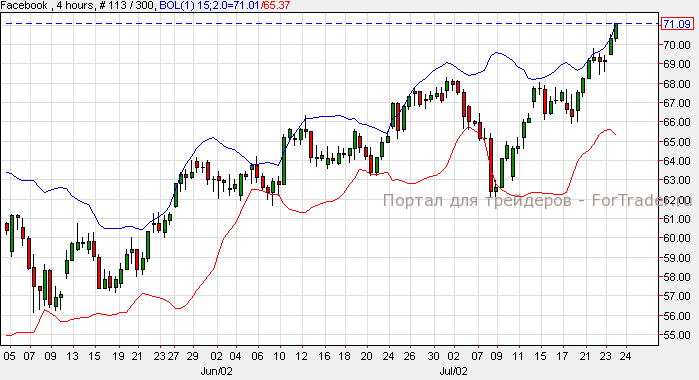
Task: Click the date label 30
Action: [x=433, y=356]
